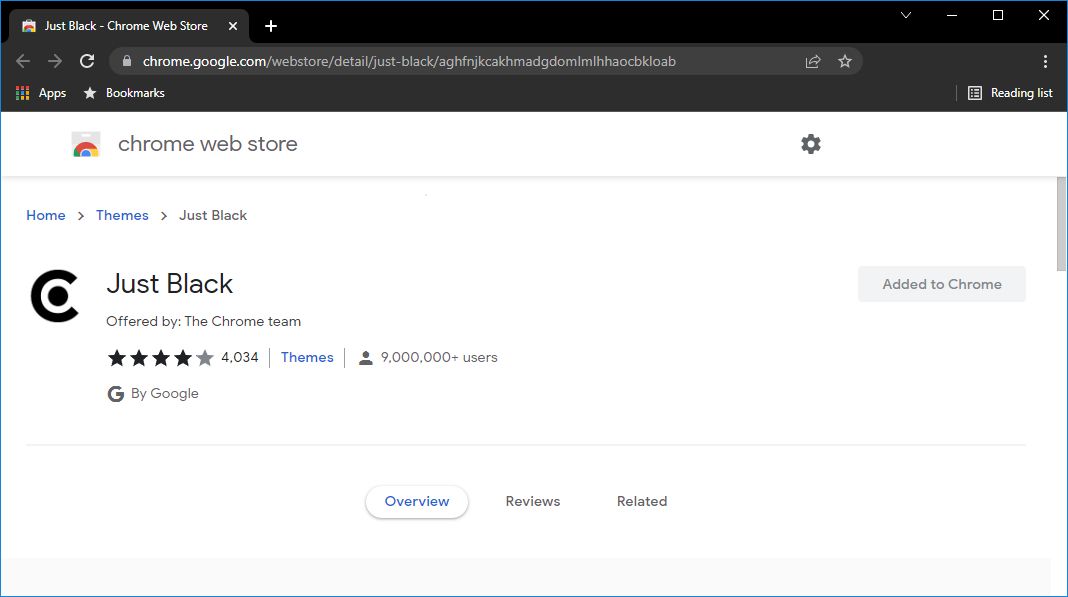1068x597 pixels.
Task: Click the Just Black theme icon
Action: coord(55,295)
